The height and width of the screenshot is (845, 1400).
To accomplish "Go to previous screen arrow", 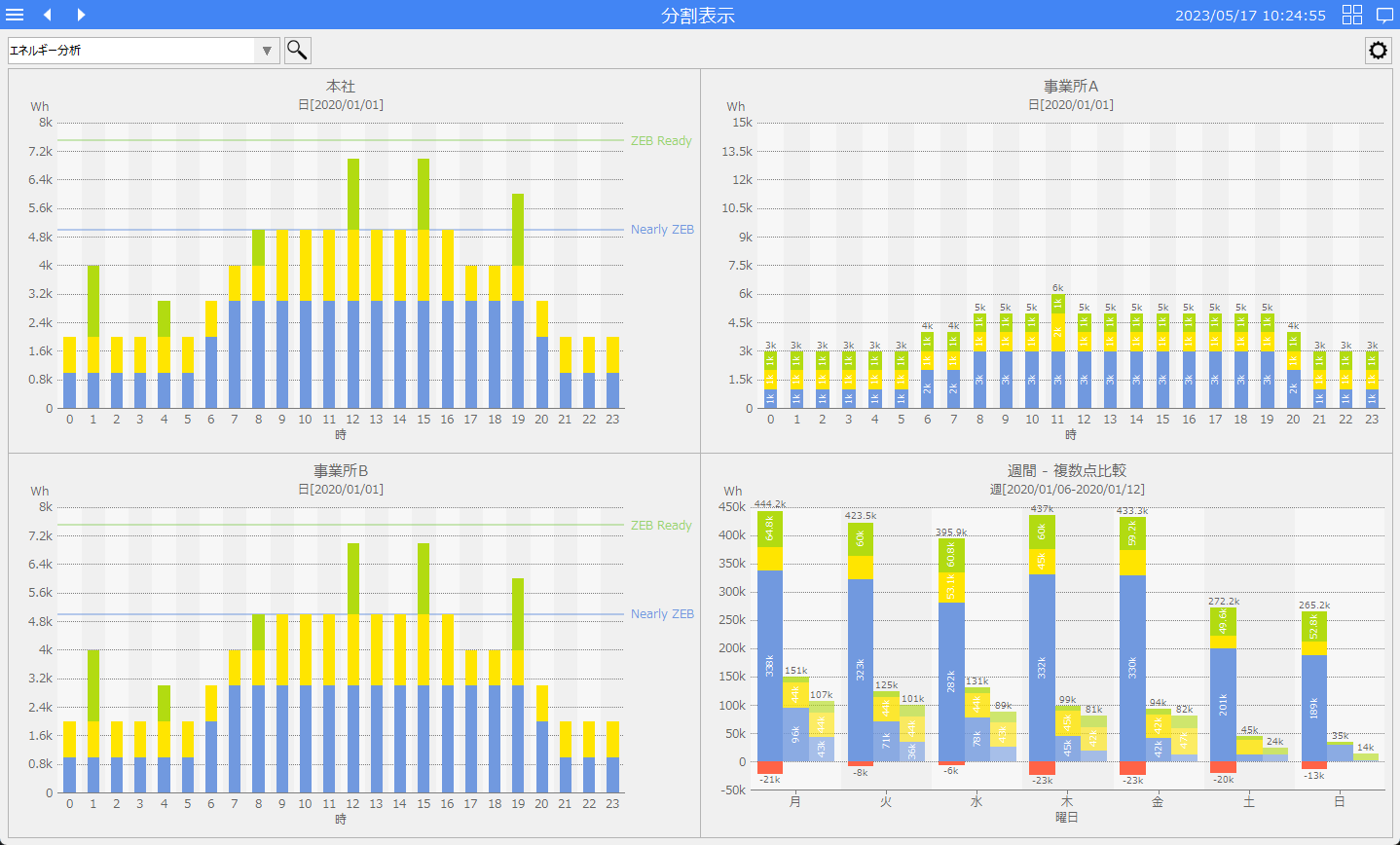I will pyautogui.click(x=47, y=15).
